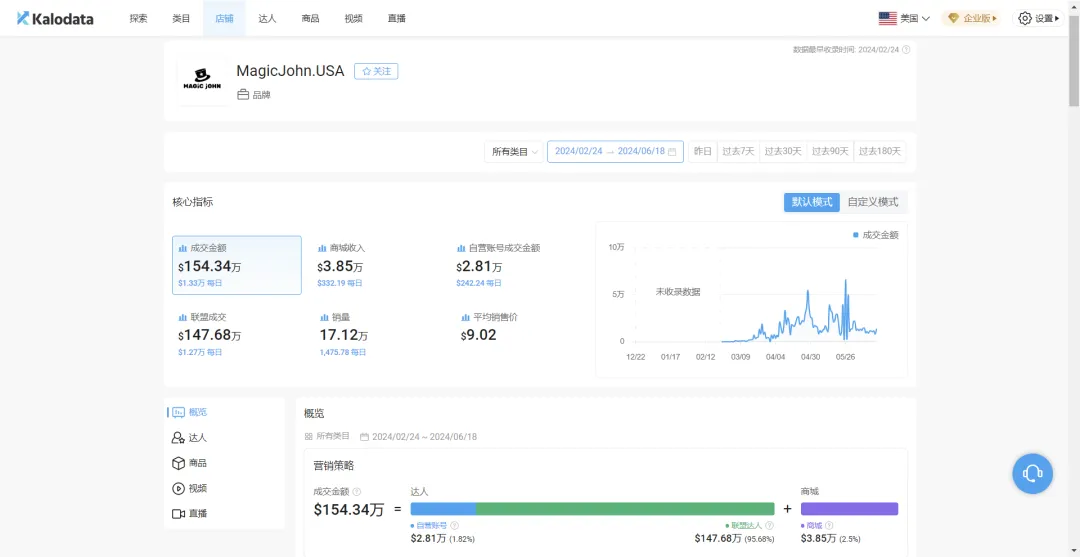1080x557 pixels.
Task: Click the 企业版 upgrade button
Action: pyautogui.click(x=972, y=18)
